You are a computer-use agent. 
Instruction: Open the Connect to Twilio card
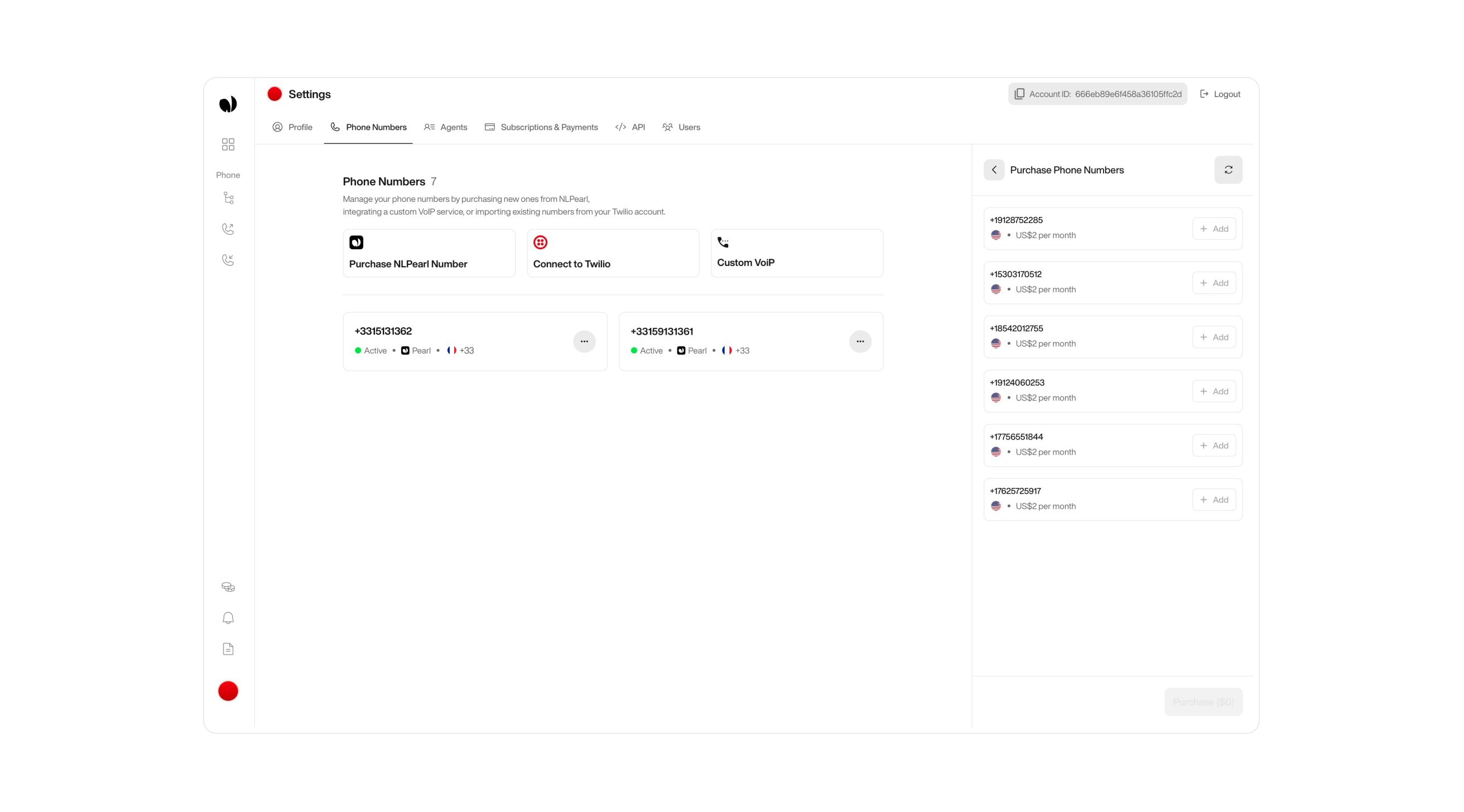[x=613, y=253]
